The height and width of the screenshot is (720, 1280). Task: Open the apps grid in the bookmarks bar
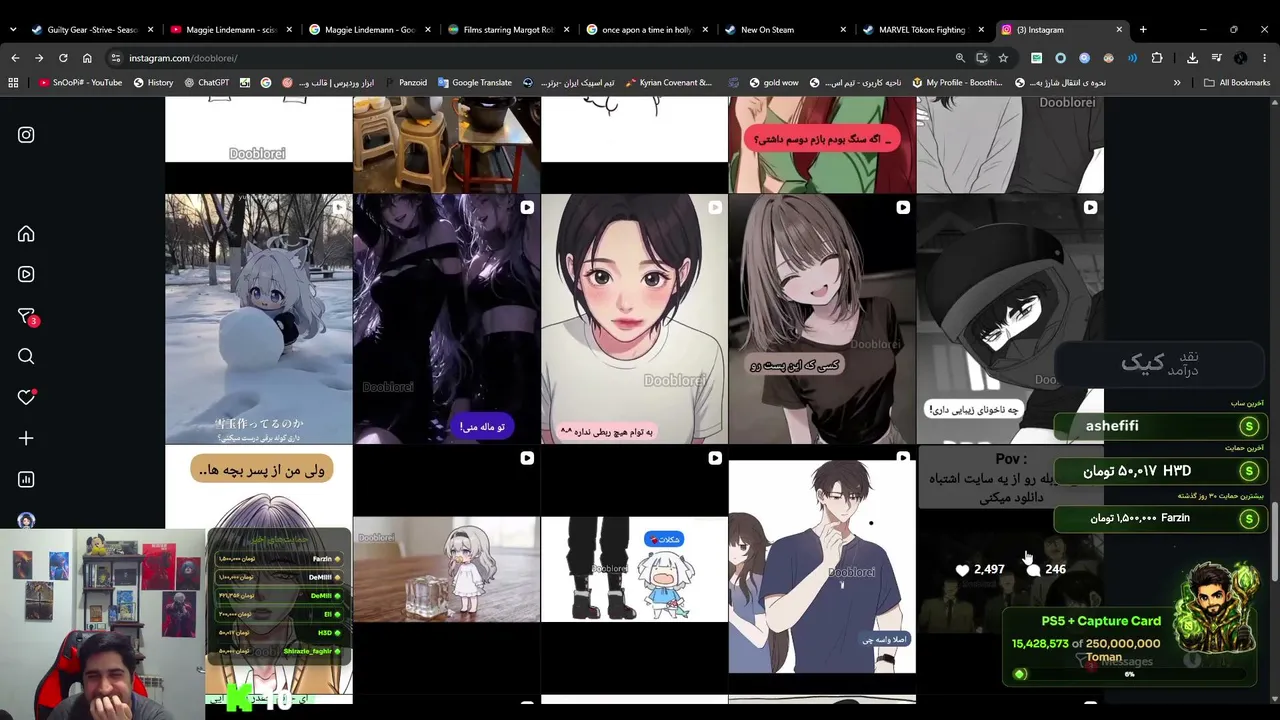click(x=13, y=83)
